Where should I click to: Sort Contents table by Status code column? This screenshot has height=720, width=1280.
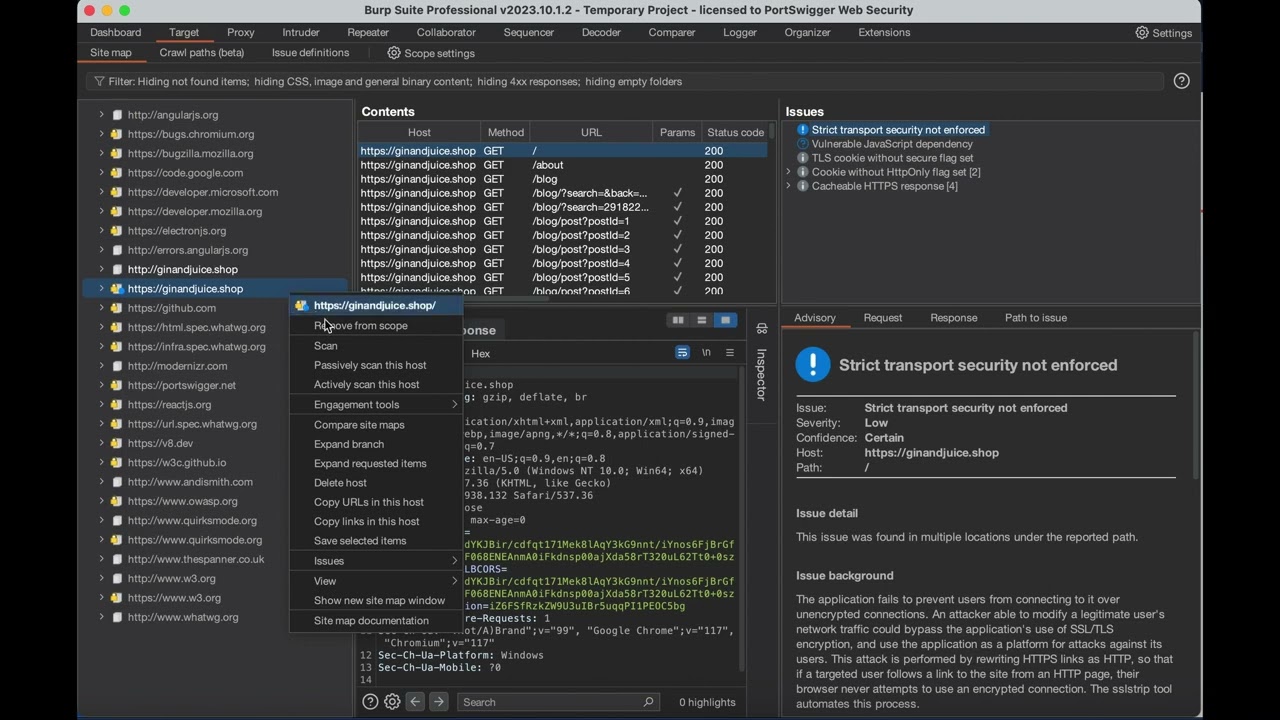735,132
